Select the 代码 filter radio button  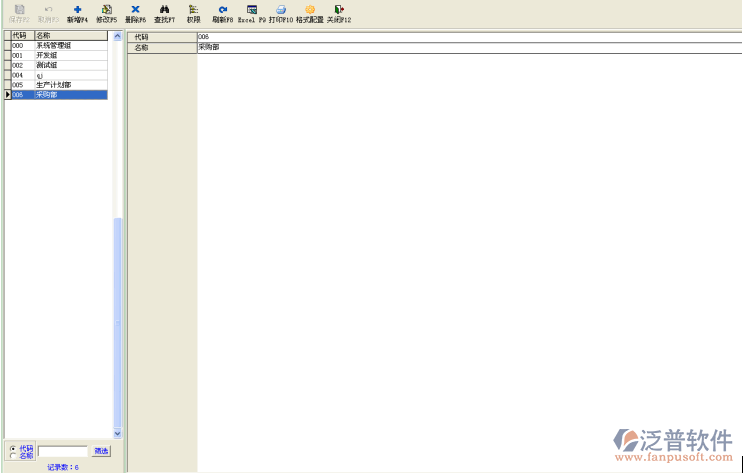(x=13, y=448)
